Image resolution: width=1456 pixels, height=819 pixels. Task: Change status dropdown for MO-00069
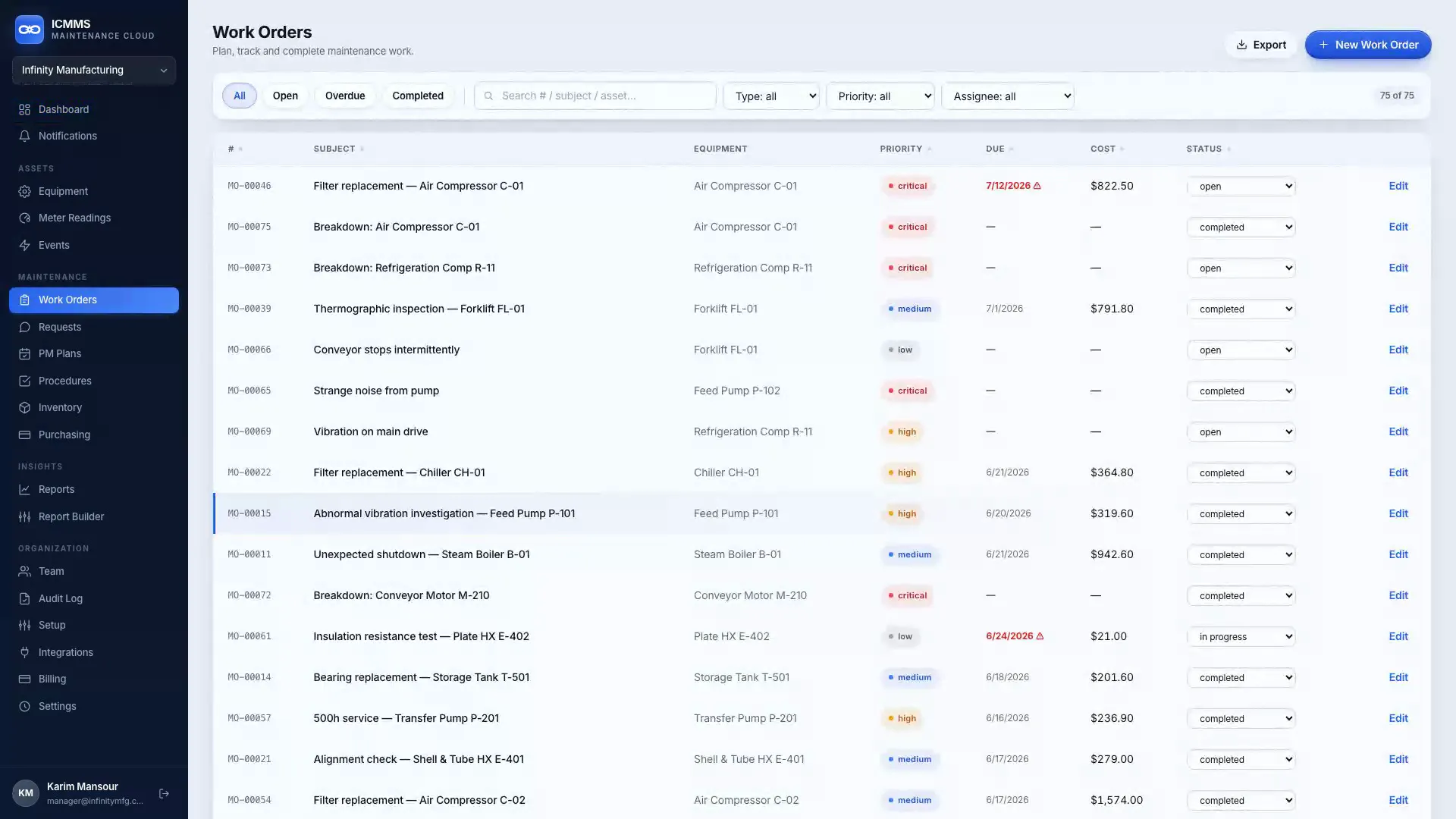point(1241,431)
